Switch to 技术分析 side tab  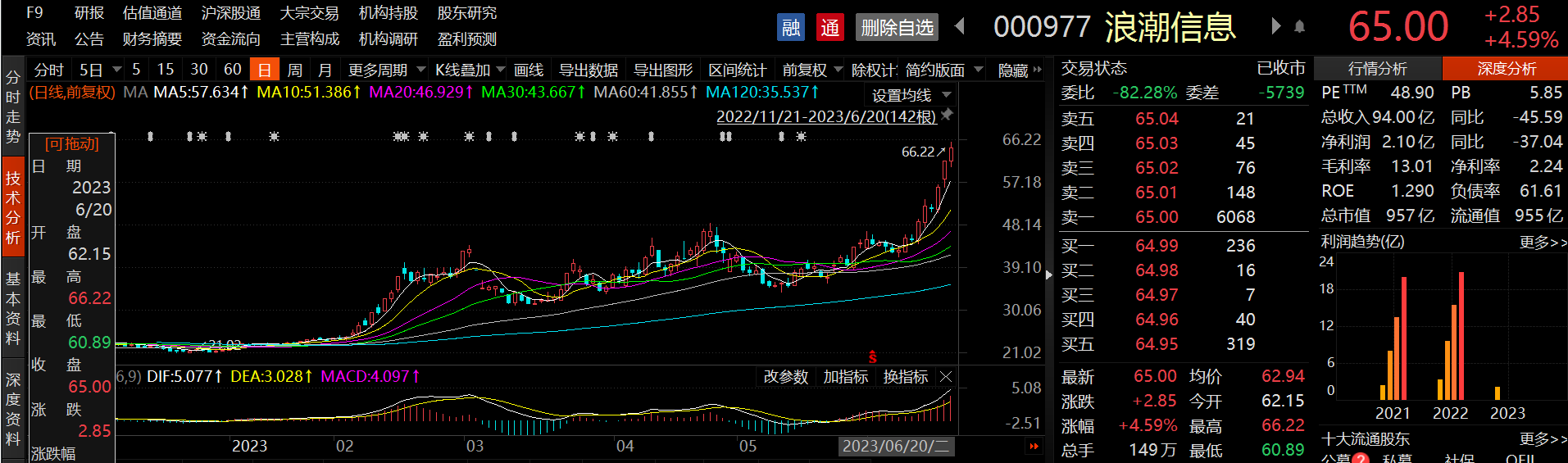pos(12,207)
